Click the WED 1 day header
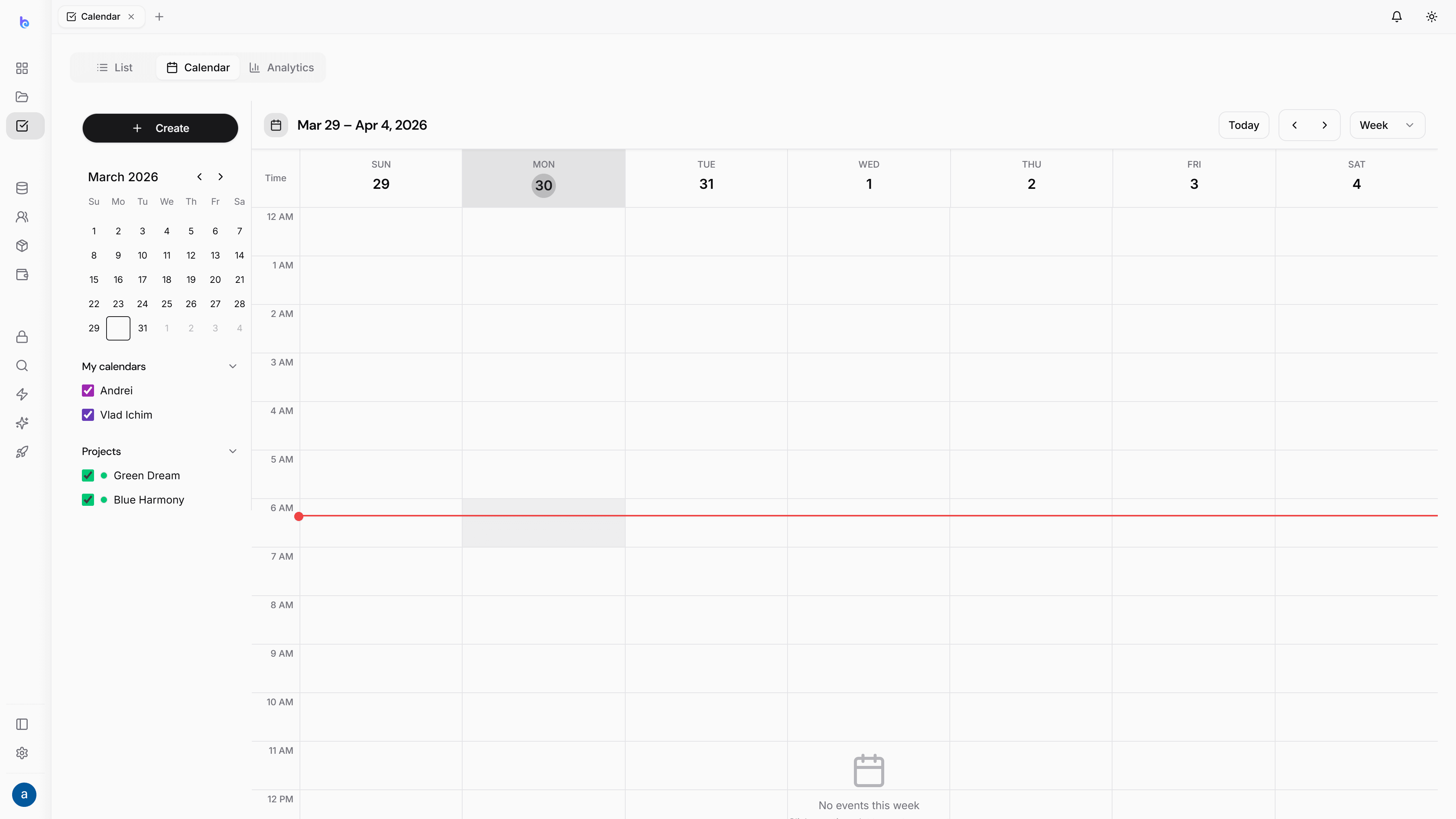Image resolution: width=1456 pixels, height=819 pixels. (x=869, y=178)
